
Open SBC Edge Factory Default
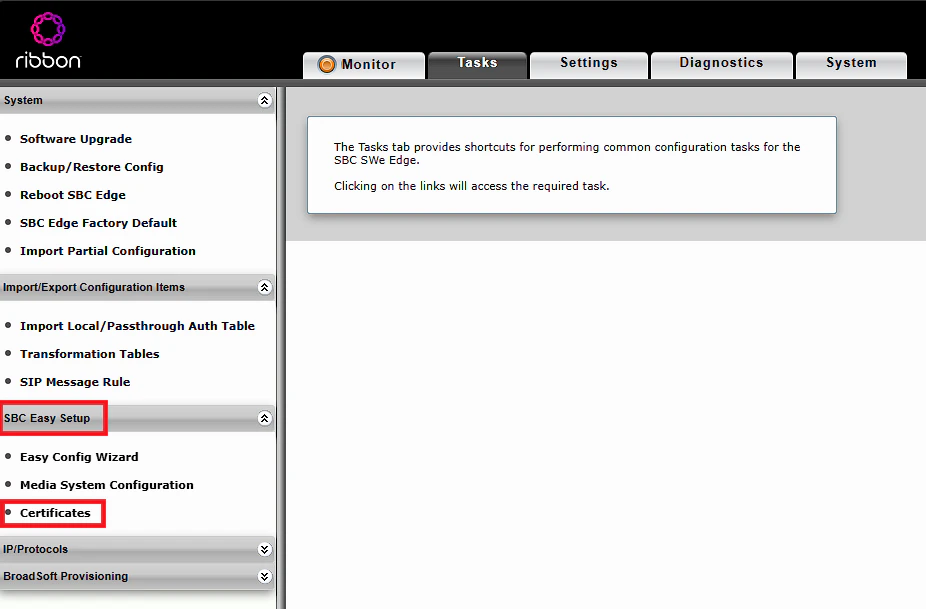(x=99, y=223)
